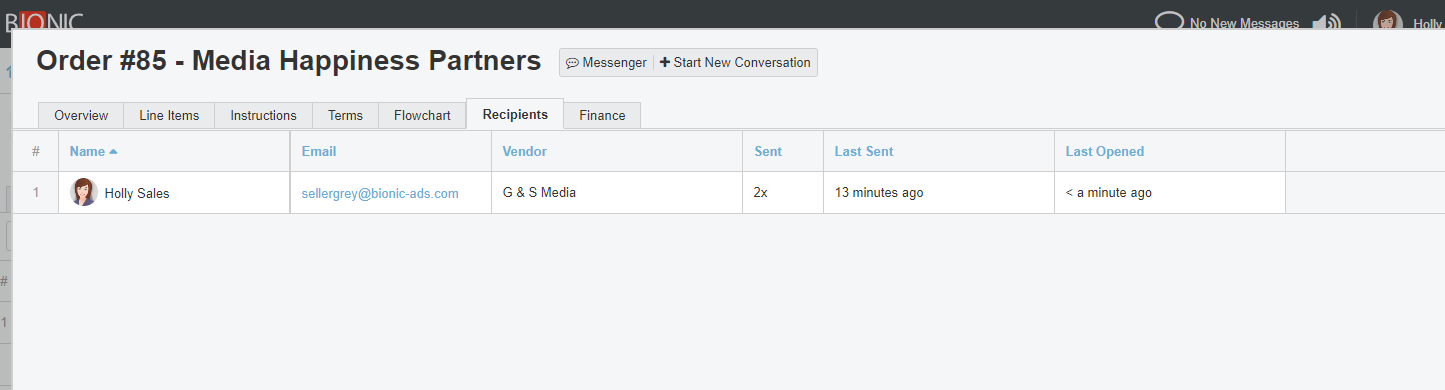Open the Finance tab
Screen dimensions: 1445x390
click(602, 115)
